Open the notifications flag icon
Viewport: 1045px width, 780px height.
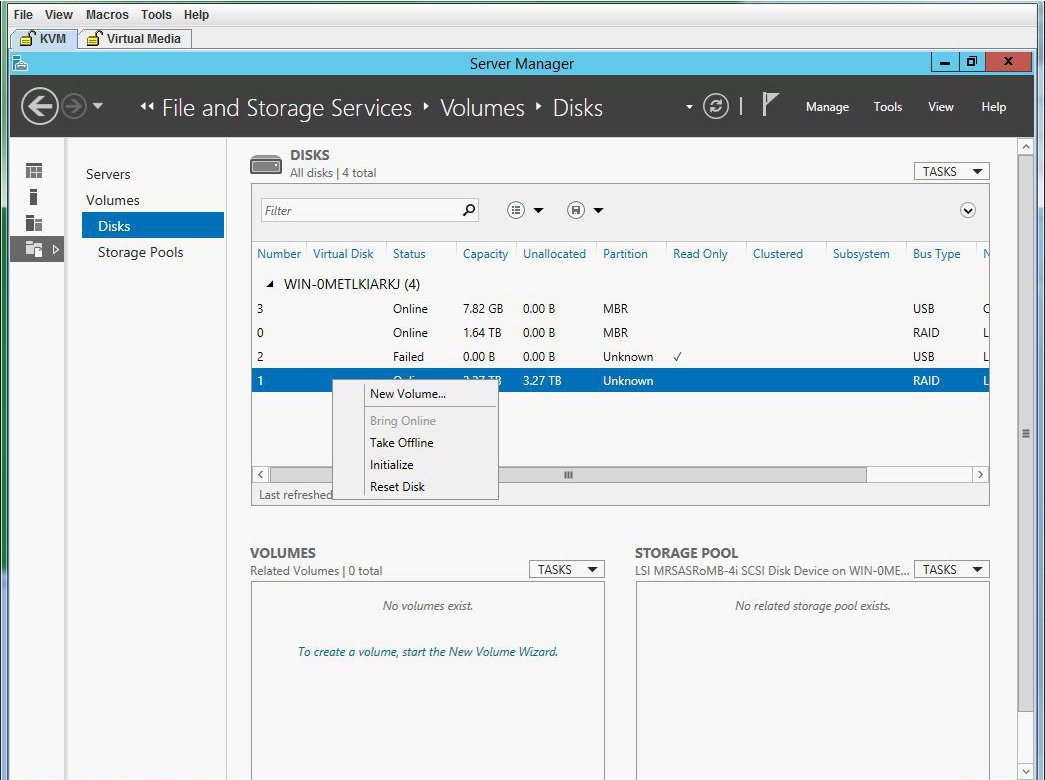tap(769, 105)
